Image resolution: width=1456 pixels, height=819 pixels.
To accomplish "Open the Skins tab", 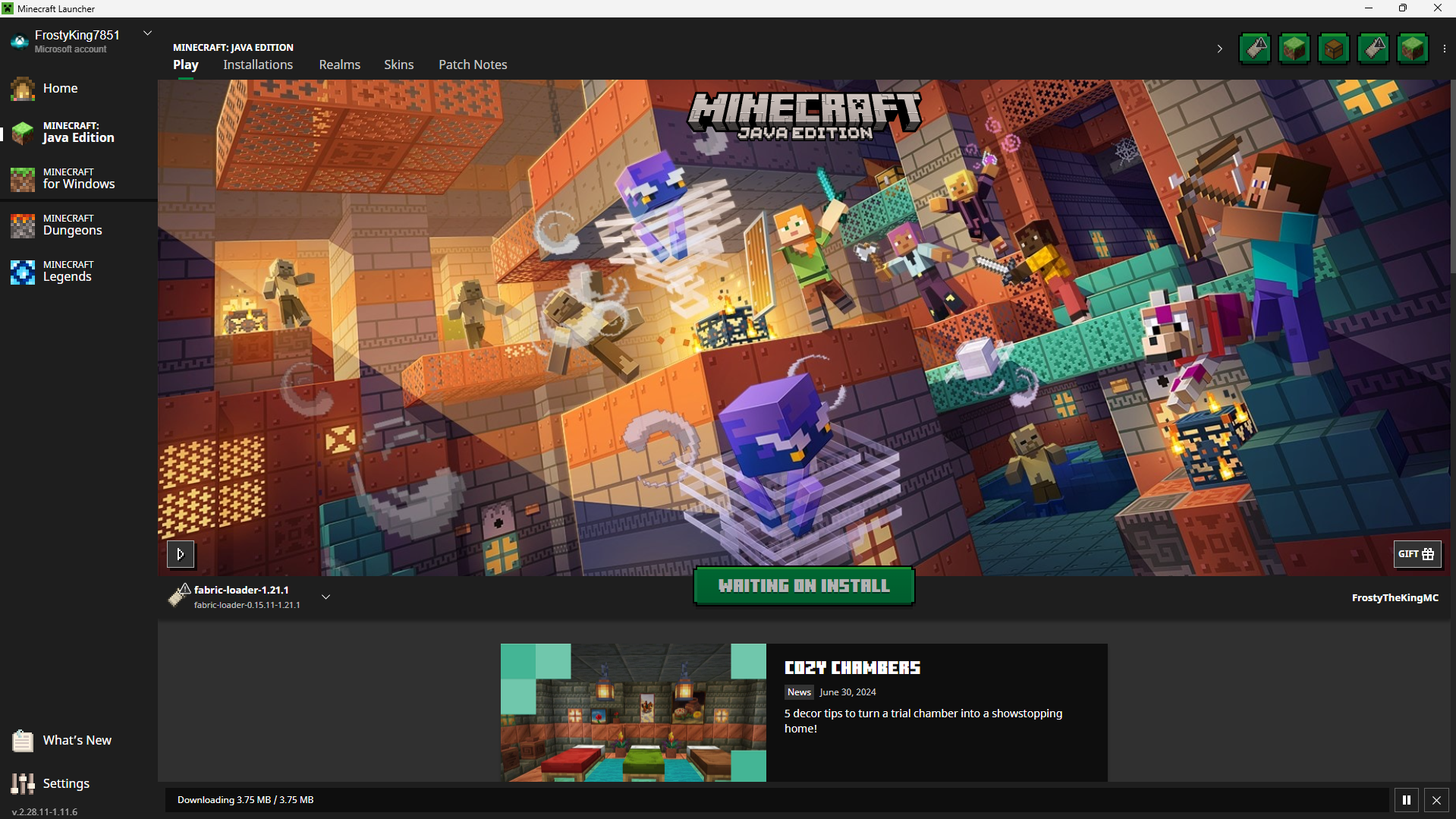I will point(399,65).
